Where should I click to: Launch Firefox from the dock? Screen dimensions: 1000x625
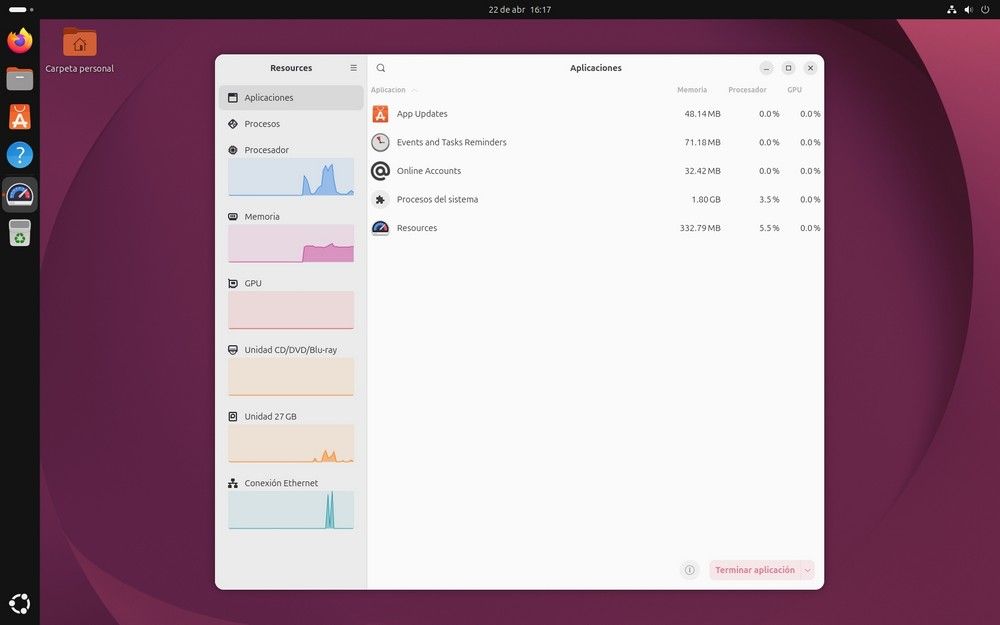click(x=20, y=41)
